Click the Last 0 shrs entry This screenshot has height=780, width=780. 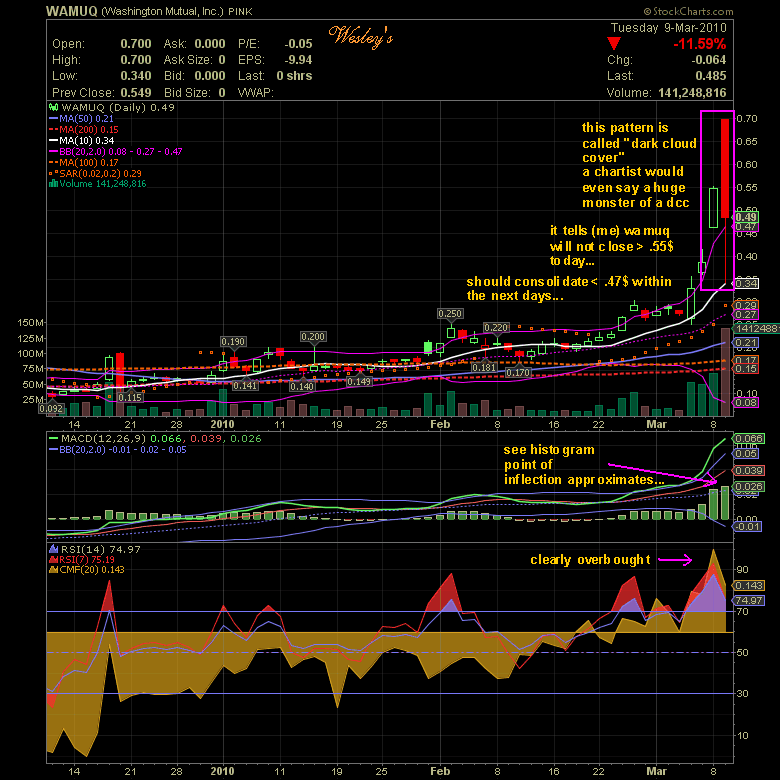click(275, 76)
